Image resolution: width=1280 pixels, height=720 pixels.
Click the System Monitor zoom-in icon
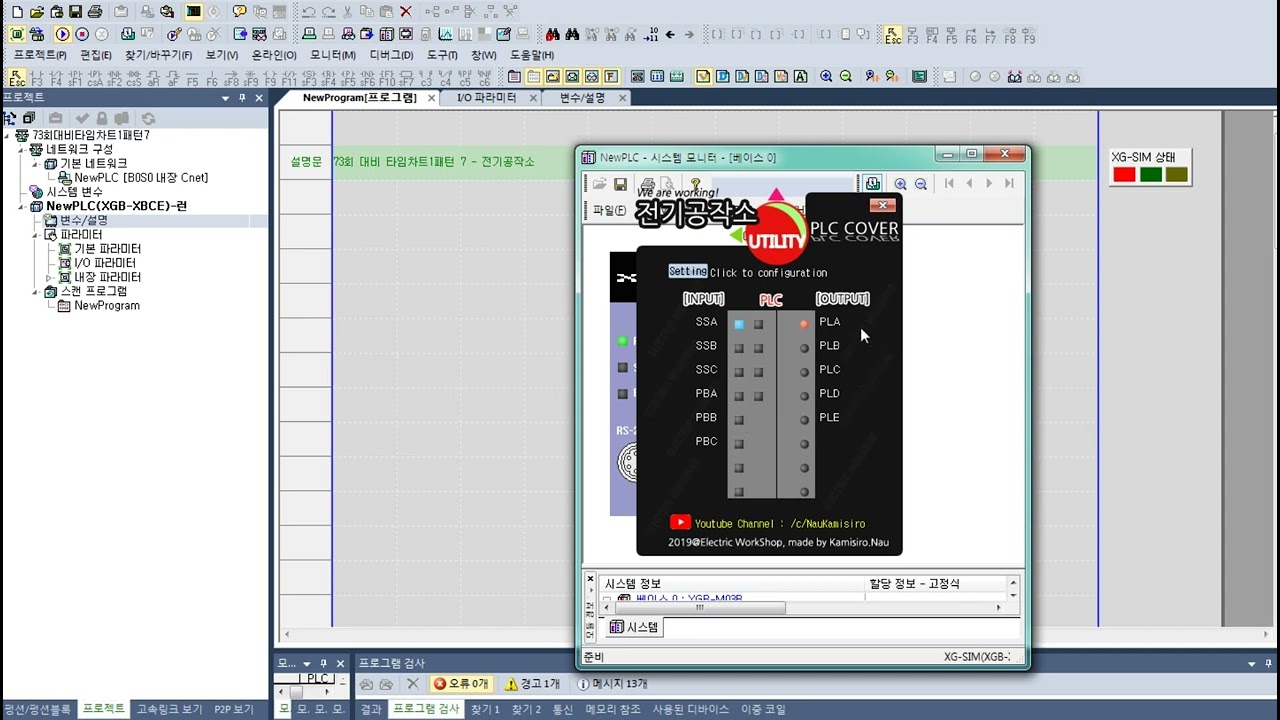tap(901, 184)
